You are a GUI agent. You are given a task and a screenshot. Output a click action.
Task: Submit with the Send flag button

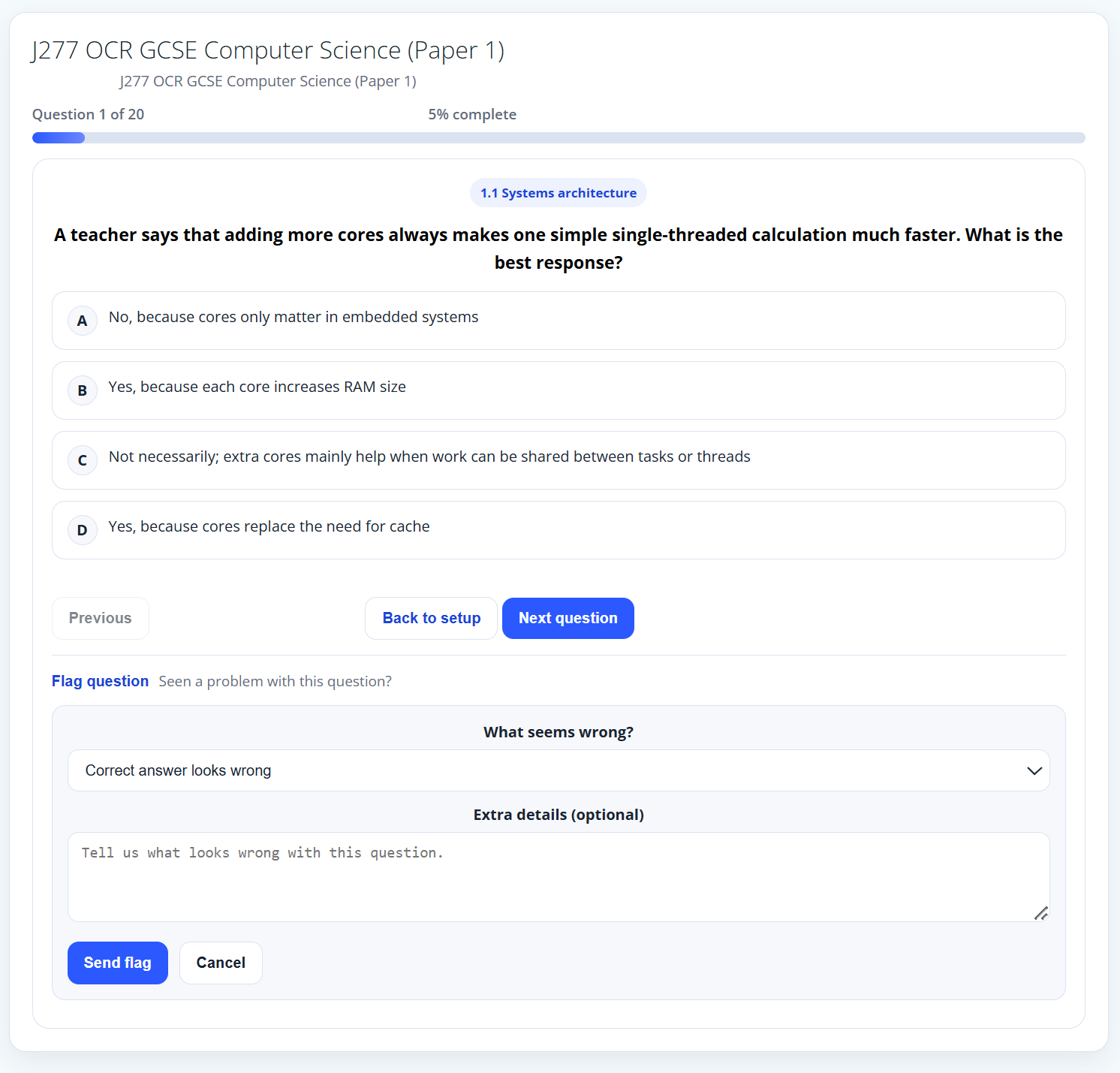pos(118,963)
